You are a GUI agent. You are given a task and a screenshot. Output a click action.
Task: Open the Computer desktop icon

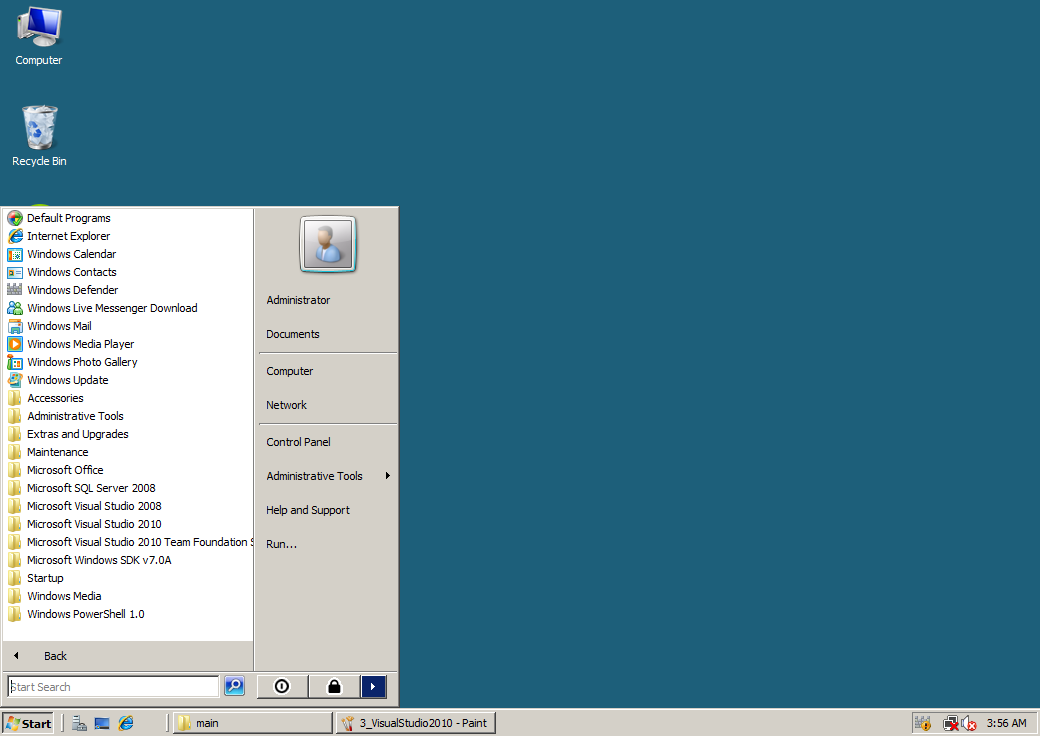pos(38,36)
